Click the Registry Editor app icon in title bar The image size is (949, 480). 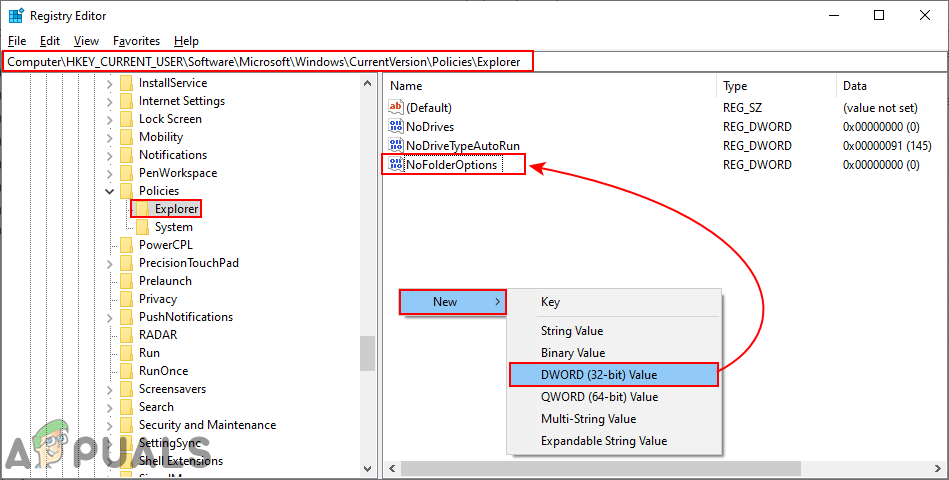pyautogui.click(x=15, y=16)
